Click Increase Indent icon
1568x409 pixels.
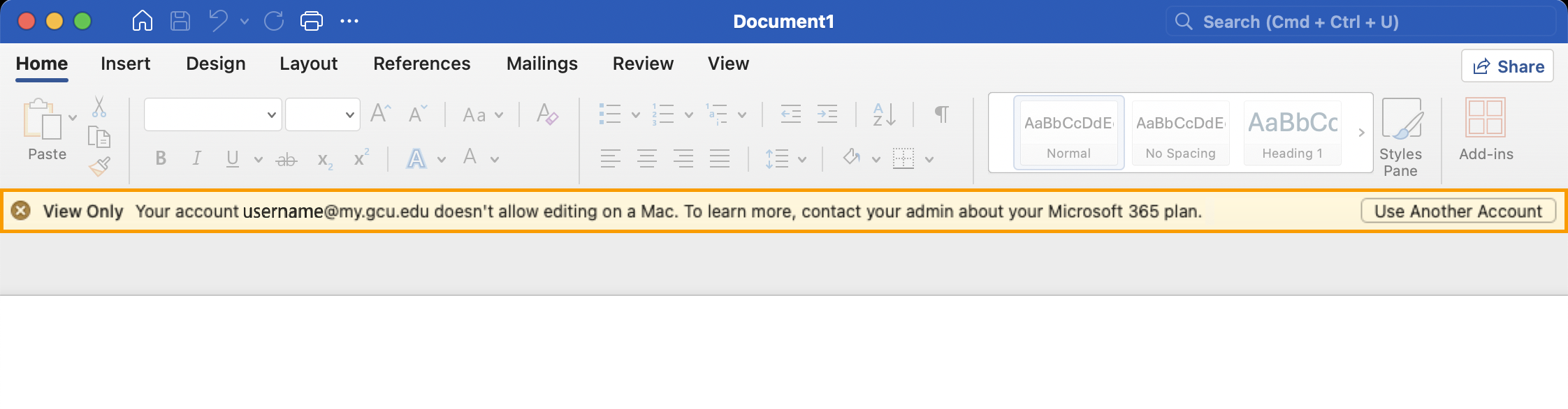click(827, 114)
